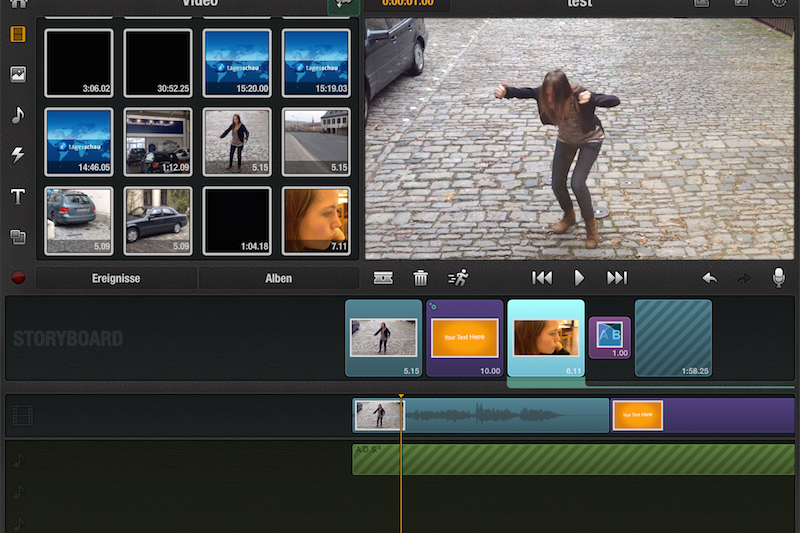Click the orange playhead marker on timeline

click(401, 399)
